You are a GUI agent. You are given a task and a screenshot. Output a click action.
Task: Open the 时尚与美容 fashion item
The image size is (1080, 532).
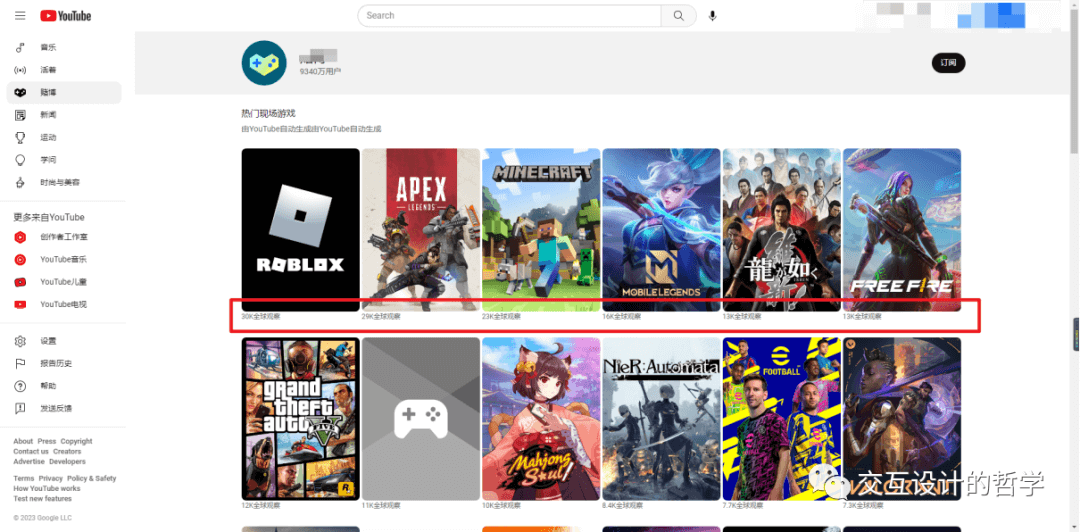[x=63, y=183]
